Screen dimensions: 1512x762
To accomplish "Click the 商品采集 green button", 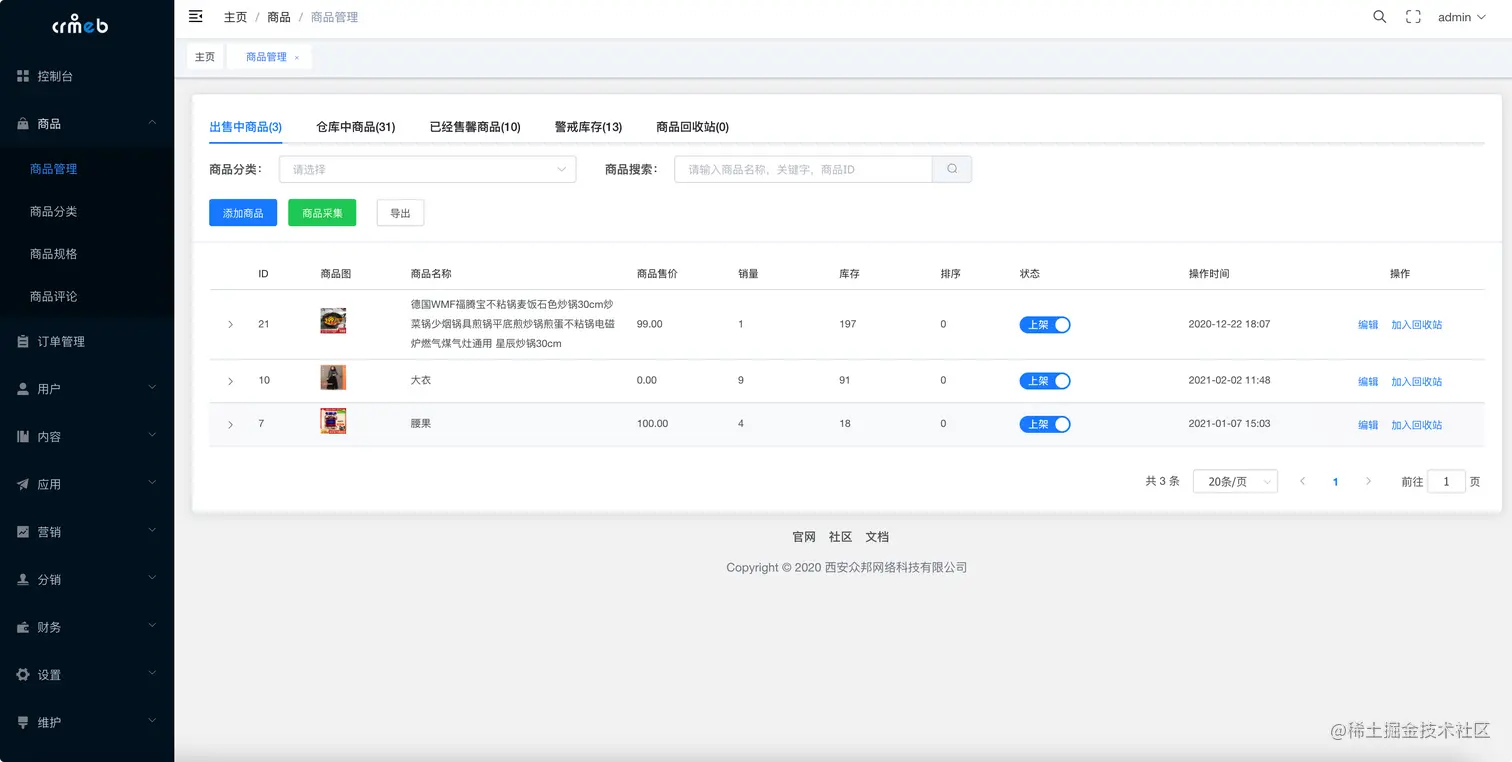I will click(322, 213).
